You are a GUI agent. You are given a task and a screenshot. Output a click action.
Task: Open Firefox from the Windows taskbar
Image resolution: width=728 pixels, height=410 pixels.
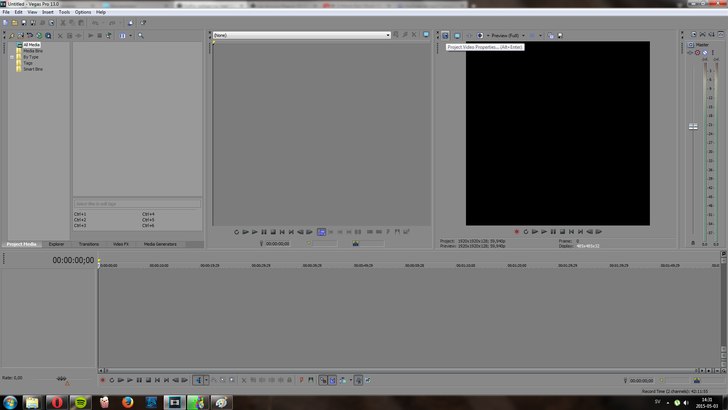[127, 401]
